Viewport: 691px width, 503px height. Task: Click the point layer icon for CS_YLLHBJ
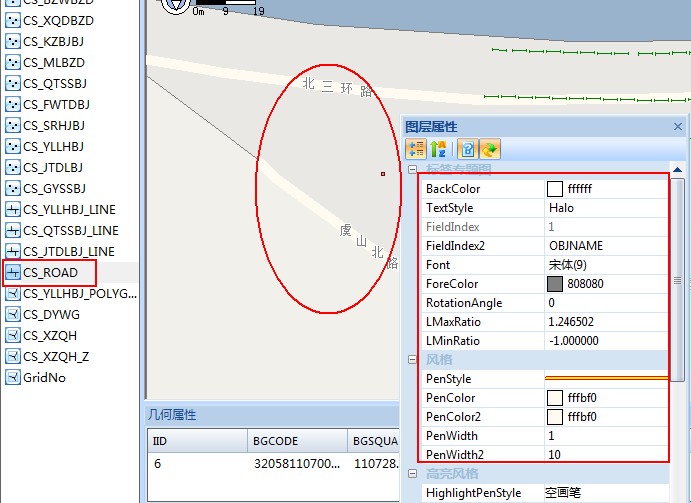(x=13, y=146)
